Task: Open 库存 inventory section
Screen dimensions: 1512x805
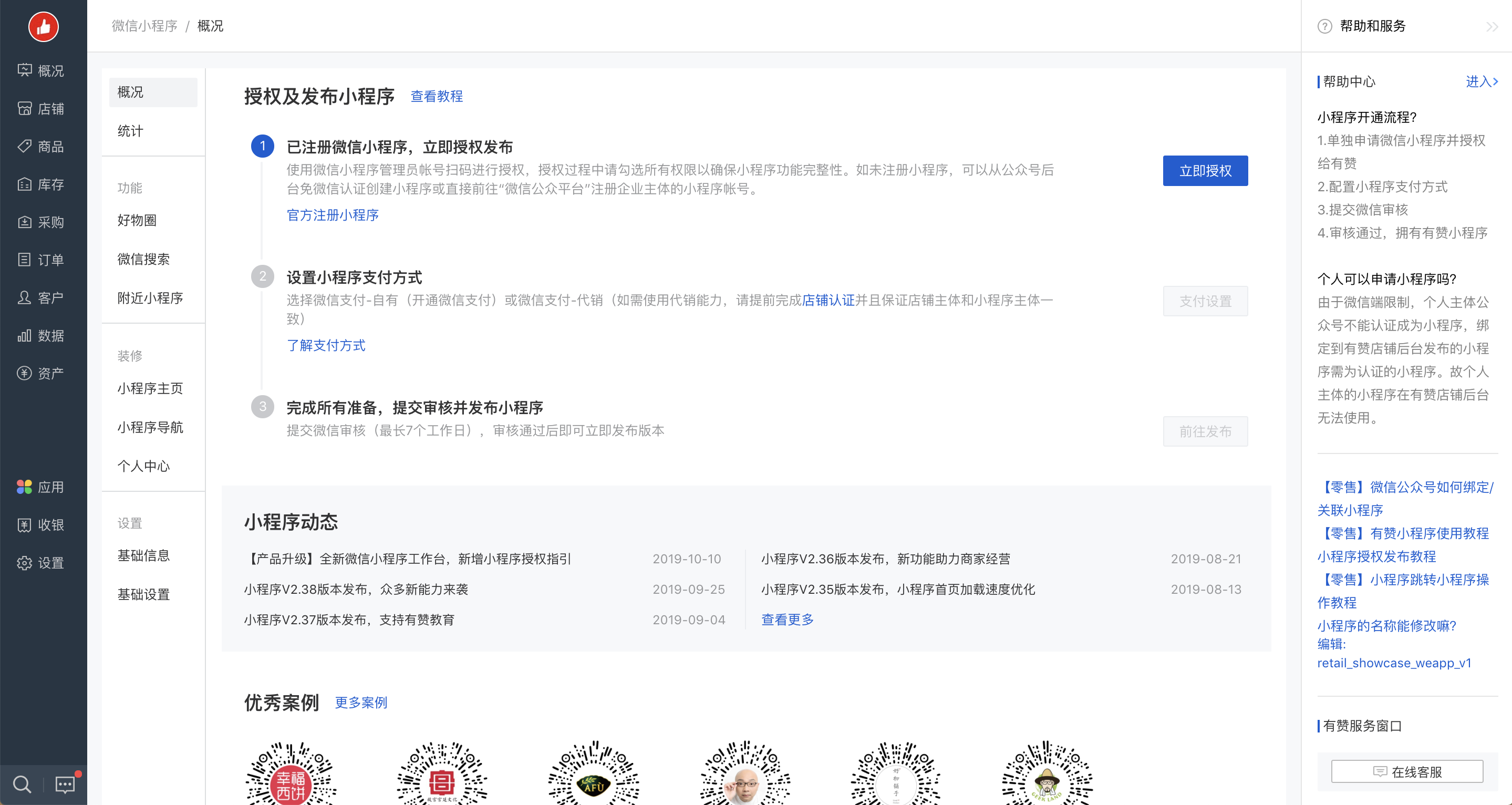Action: point(41,184)
